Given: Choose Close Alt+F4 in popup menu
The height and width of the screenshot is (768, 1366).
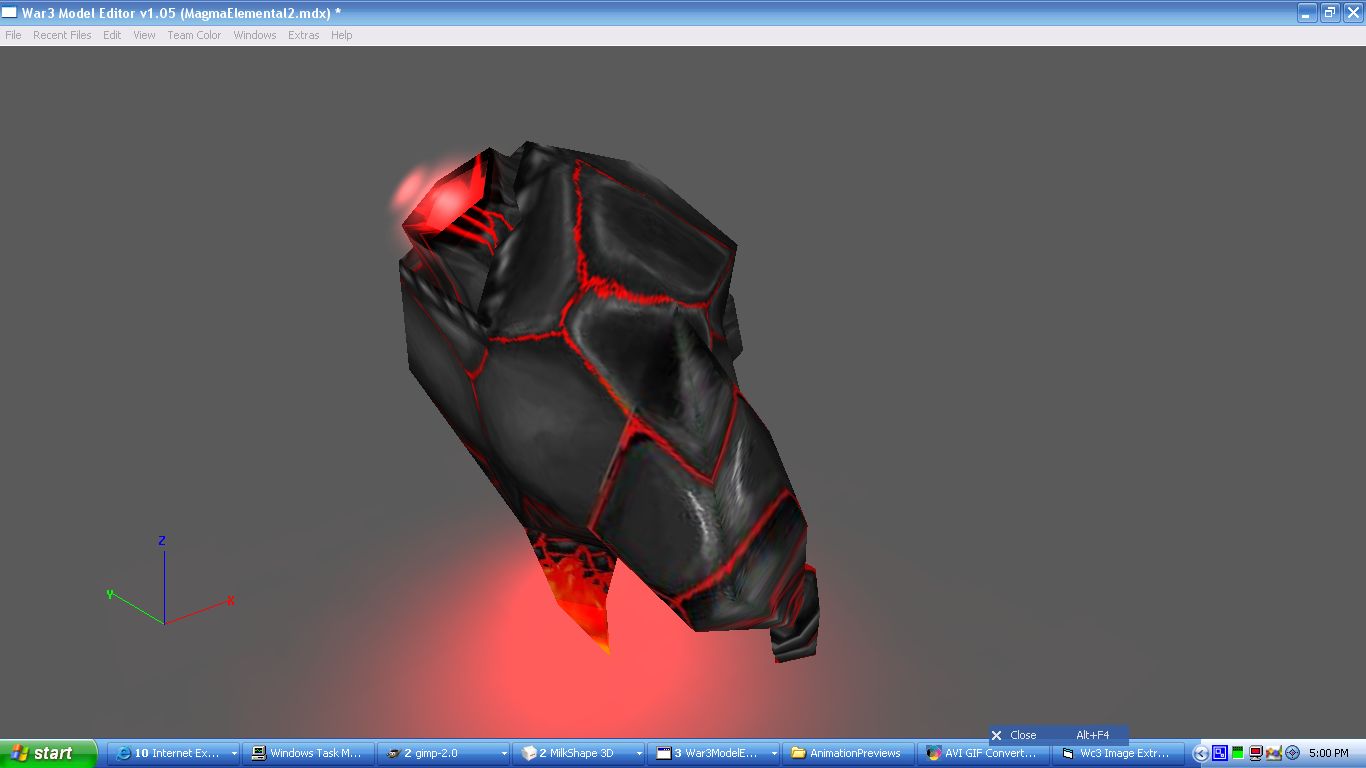Looking at the screenshot, I should click(1058, 735).
